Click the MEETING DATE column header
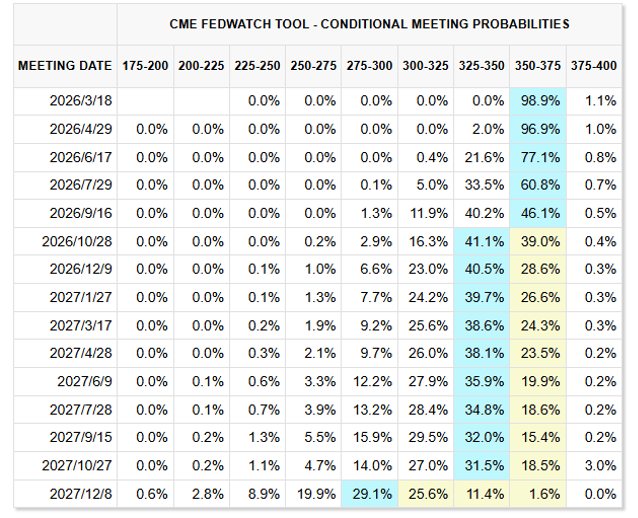Screen dimensions: 638x518 tap(64, 65)
